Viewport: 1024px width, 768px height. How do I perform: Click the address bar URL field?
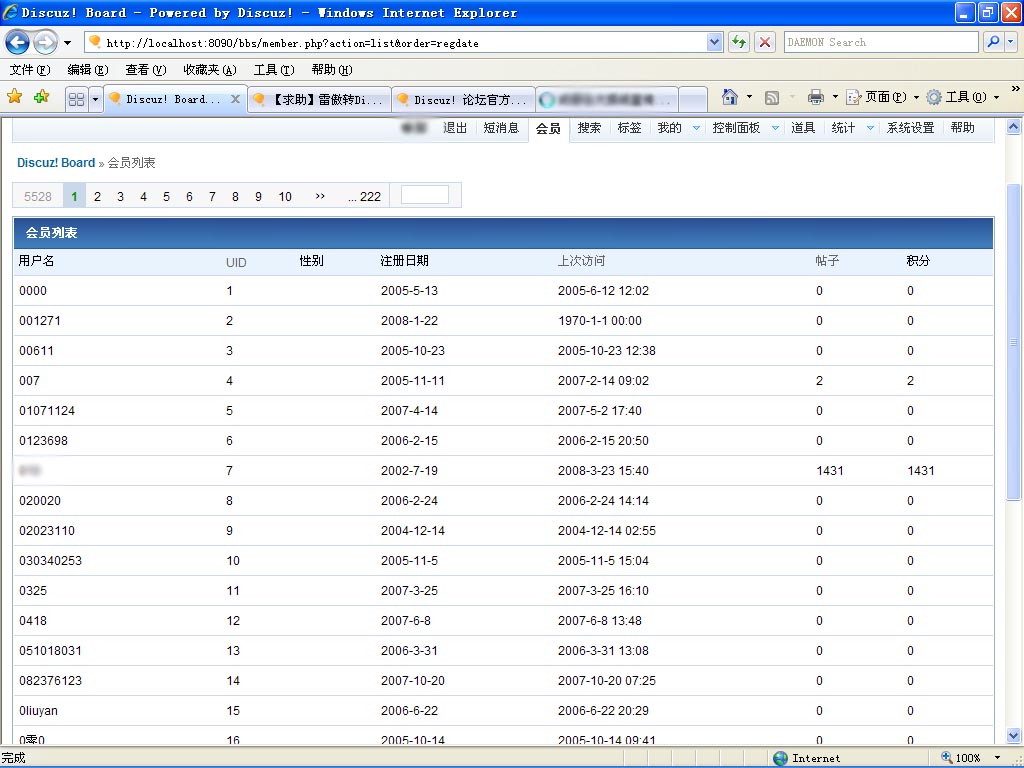405,42
